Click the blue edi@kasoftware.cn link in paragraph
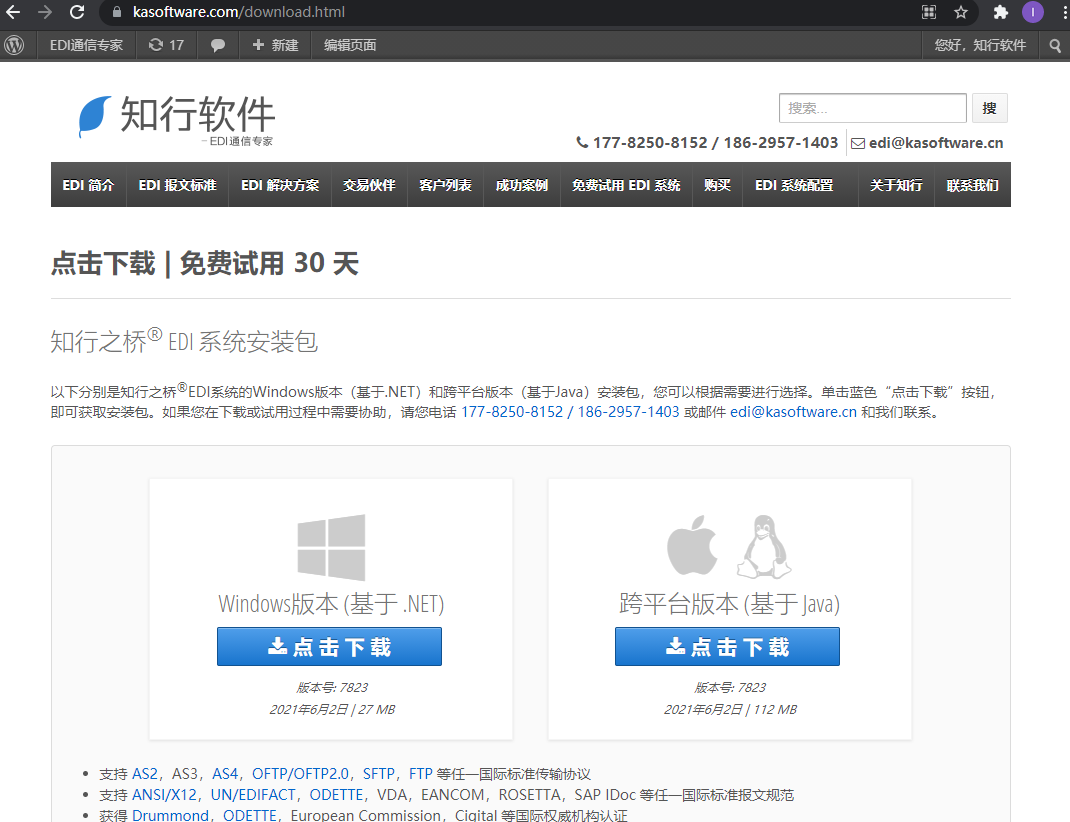 tap(793, 412)
